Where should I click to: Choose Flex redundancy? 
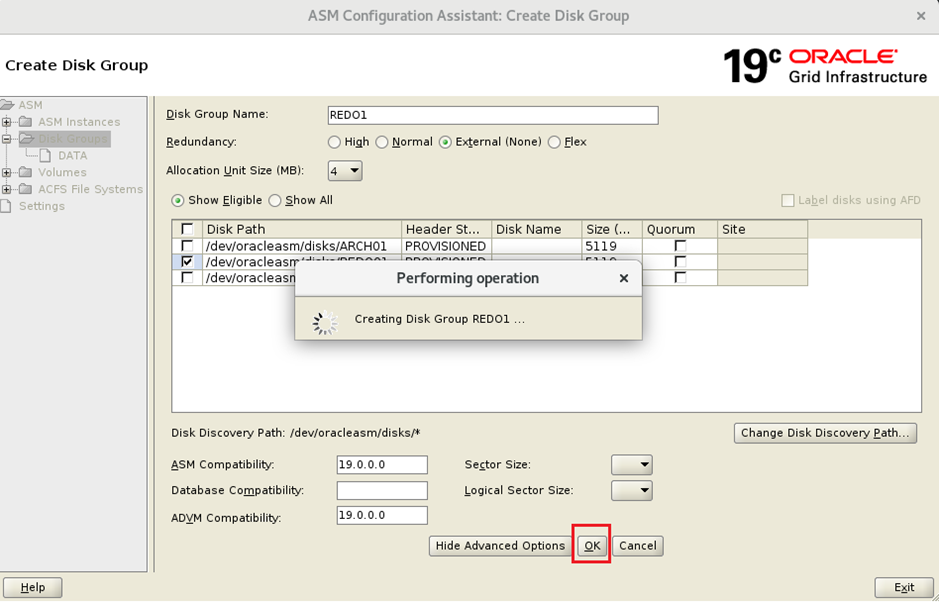pyautogui.click(x=554, y=143)
